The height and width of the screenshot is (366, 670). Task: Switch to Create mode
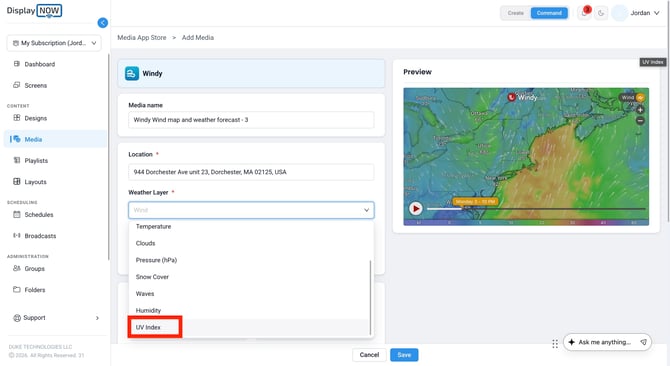point(516,13)
